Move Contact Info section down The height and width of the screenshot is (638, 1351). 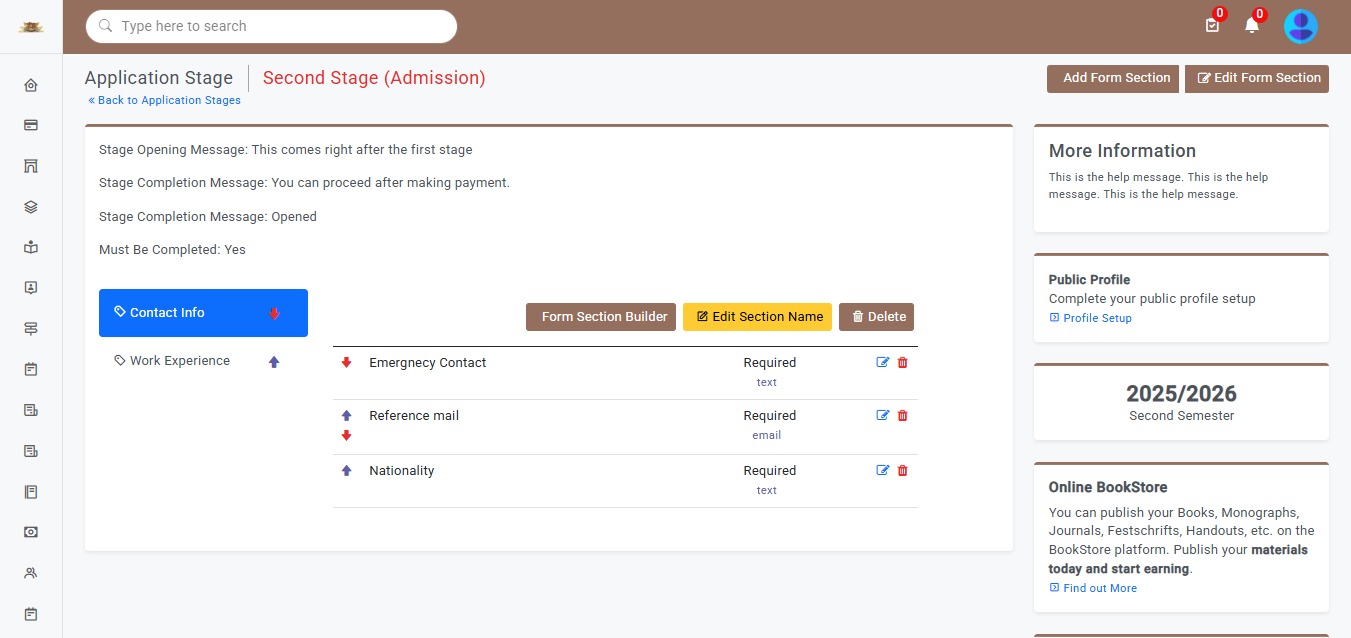tap(274, 314)
